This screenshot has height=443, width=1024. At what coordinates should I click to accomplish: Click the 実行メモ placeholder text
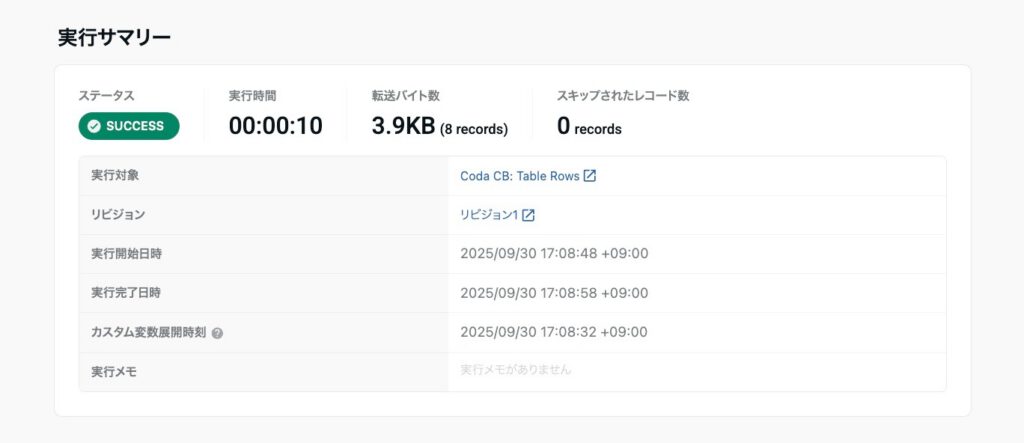tap(515, 370)
